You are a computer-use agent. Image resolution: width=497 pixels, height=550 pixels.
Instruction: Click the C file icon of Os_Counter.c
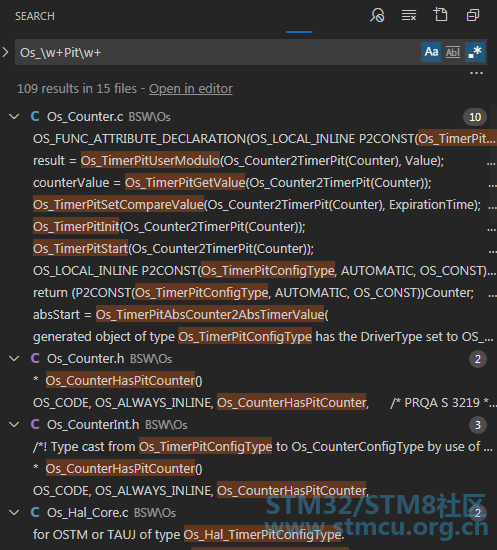pos(35,117)
